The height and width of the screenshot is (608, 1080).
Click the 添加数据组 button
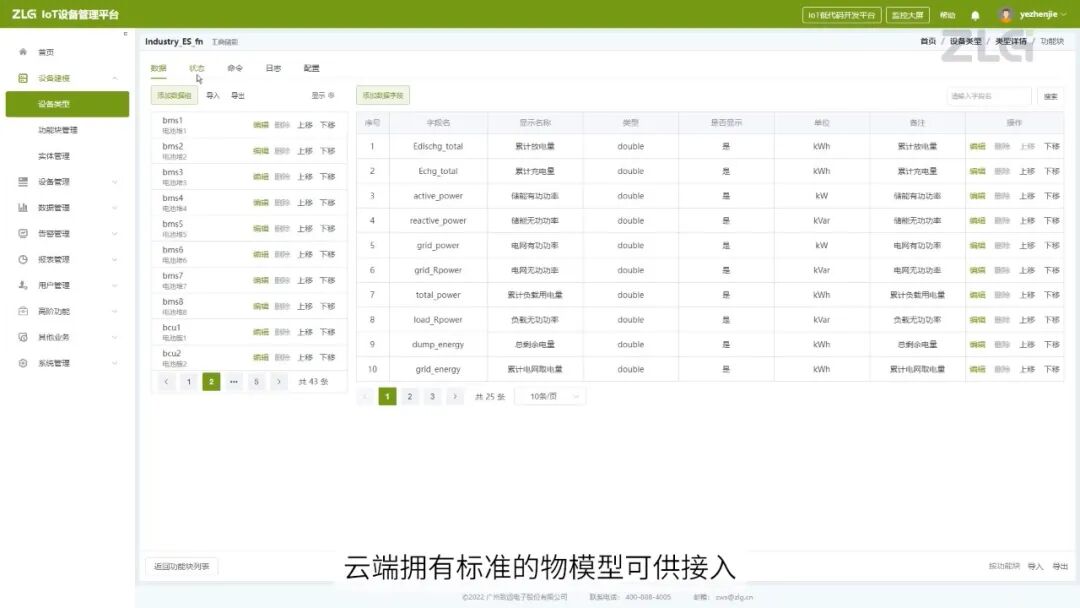tap(172, 96)
